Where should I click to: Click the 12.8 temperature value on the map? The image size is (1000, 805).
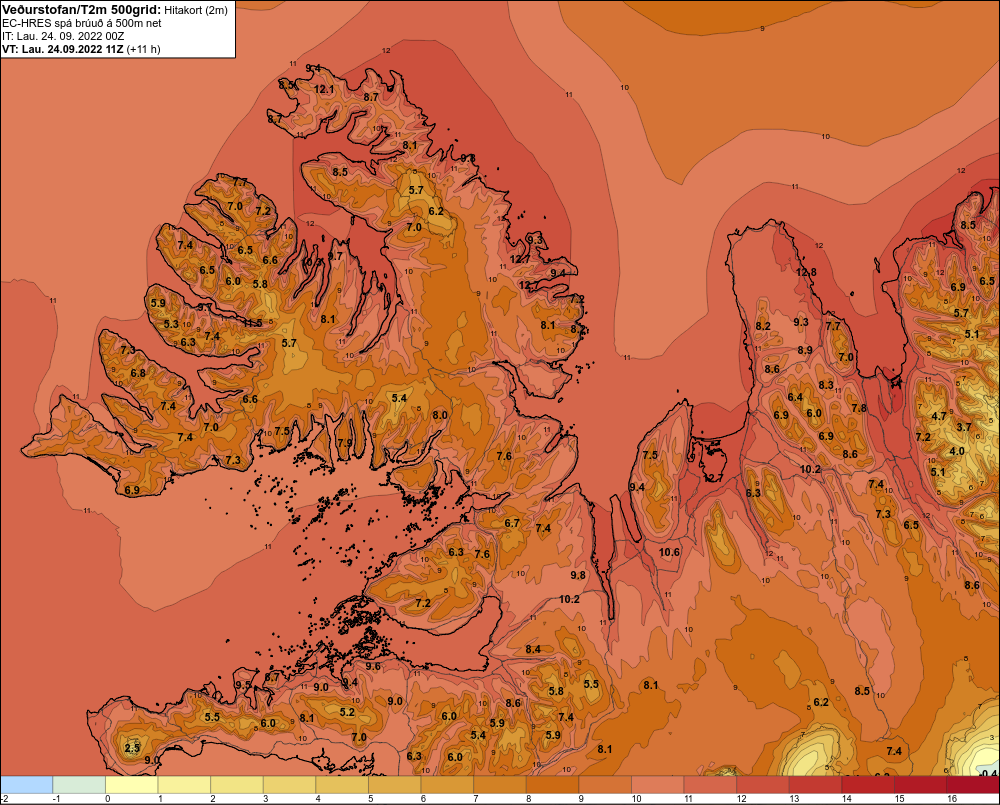(806, 272)
